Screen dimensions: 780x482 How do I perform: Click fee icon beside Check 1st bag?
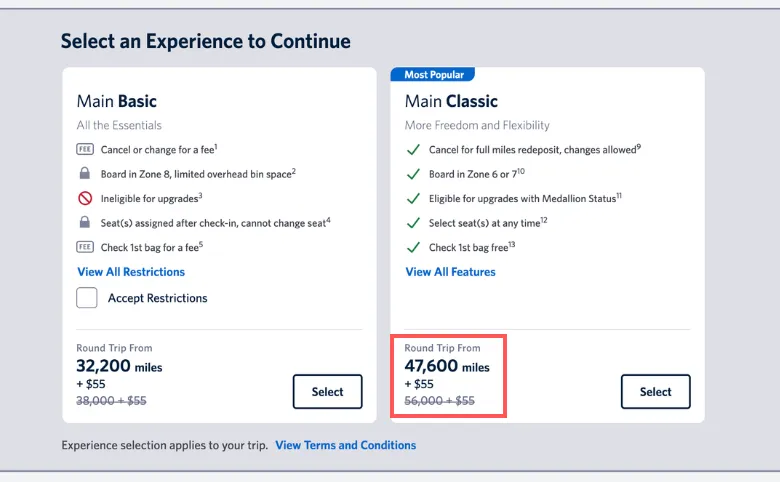(x=85, y=247)
